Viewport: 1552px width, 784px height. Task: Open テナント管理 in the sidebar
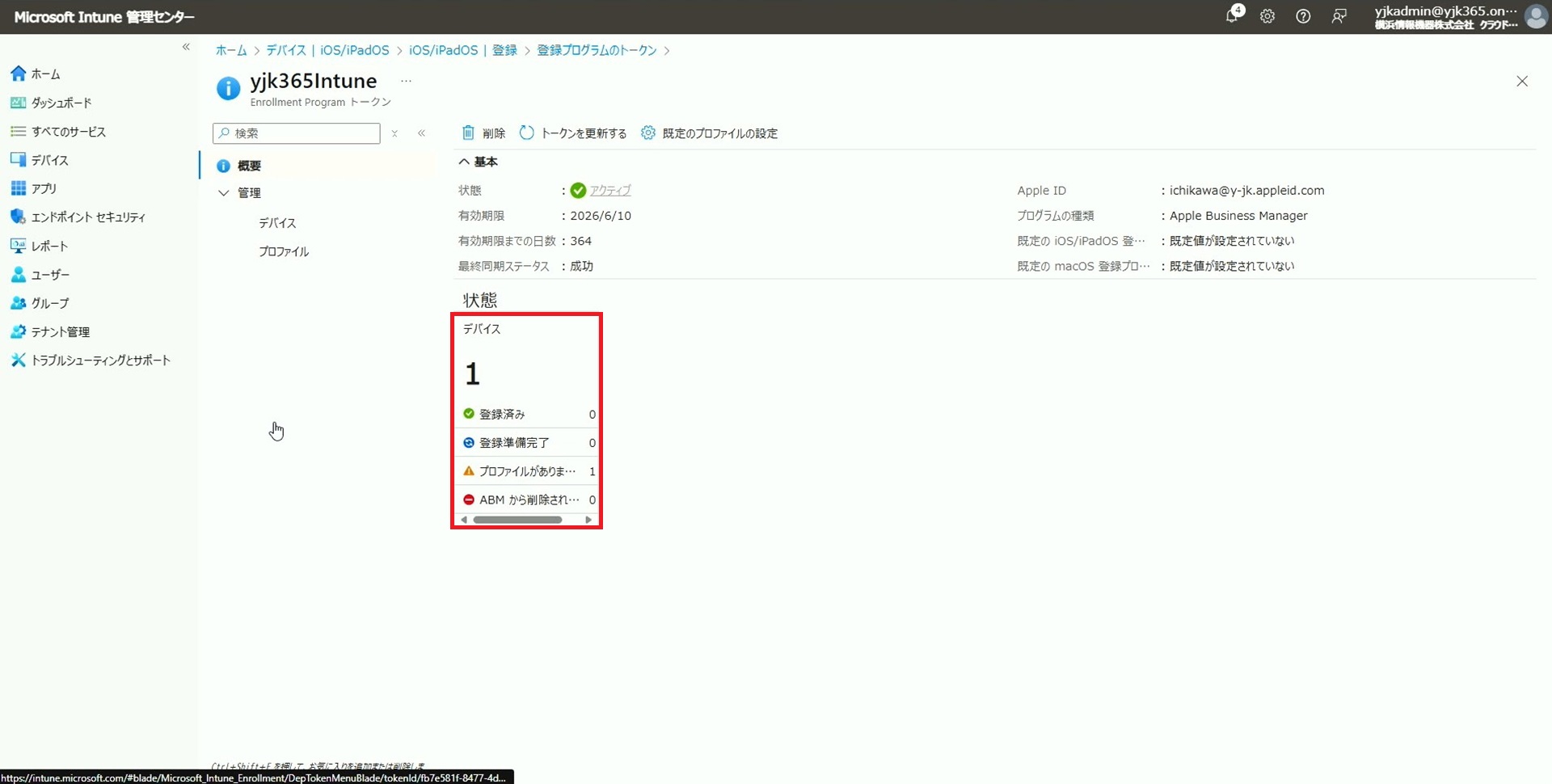coord(50,331)
